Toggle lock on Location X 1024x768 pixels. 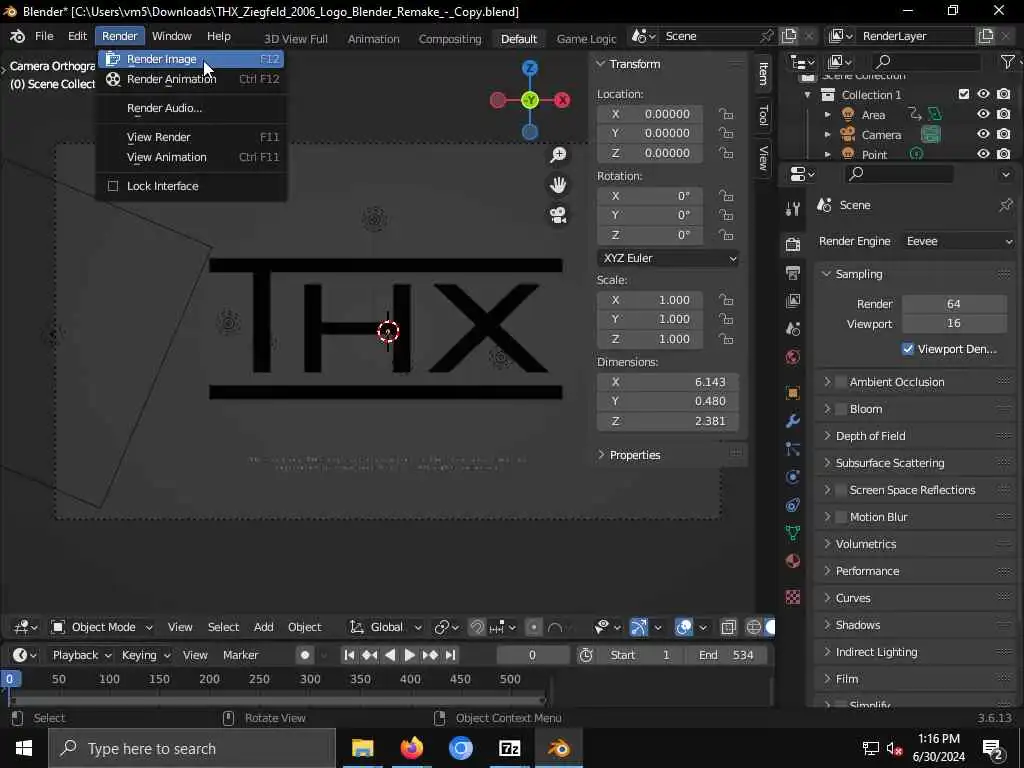pos(726,114)
